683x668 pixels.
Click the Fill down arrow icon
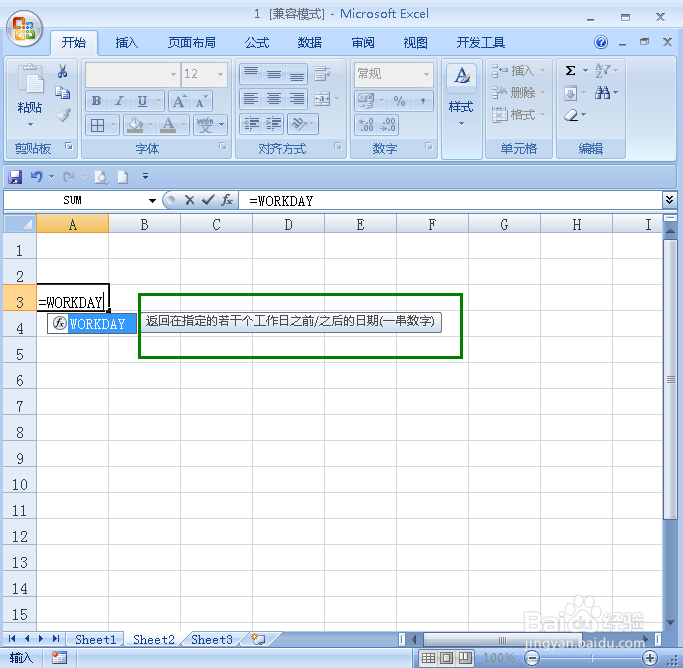570,93
